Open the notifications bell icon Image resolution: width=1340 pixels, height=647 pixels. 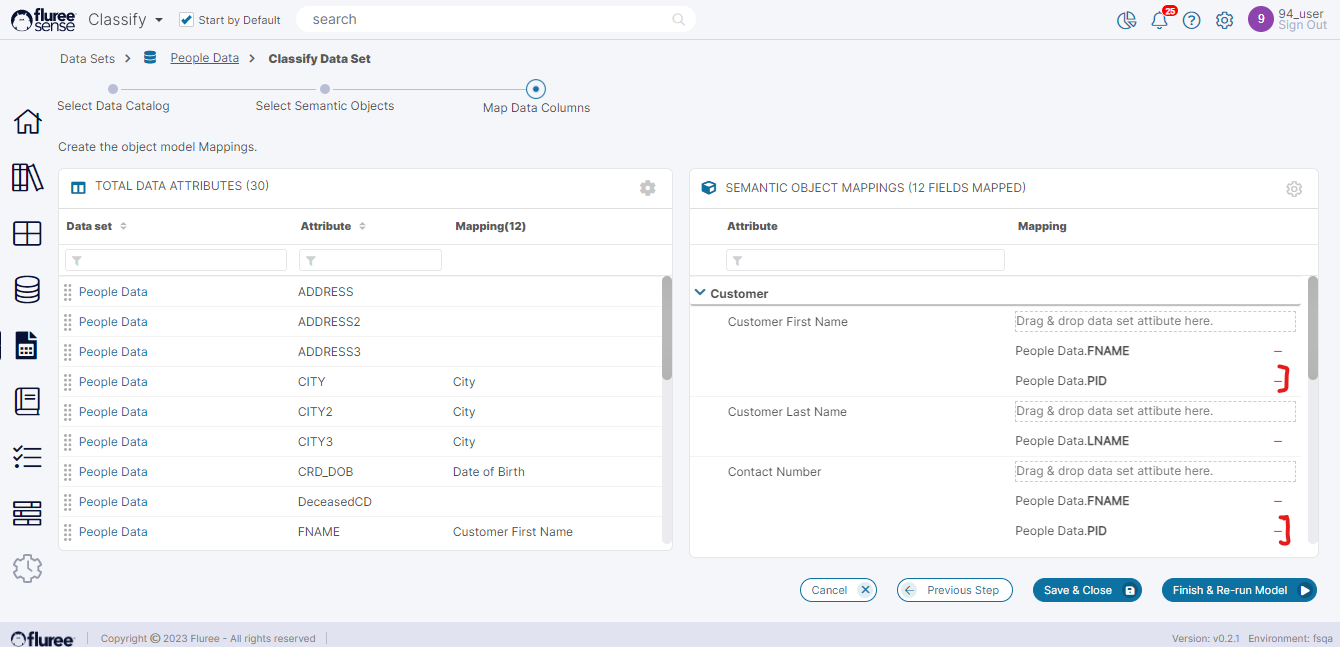coord(1159,20)
